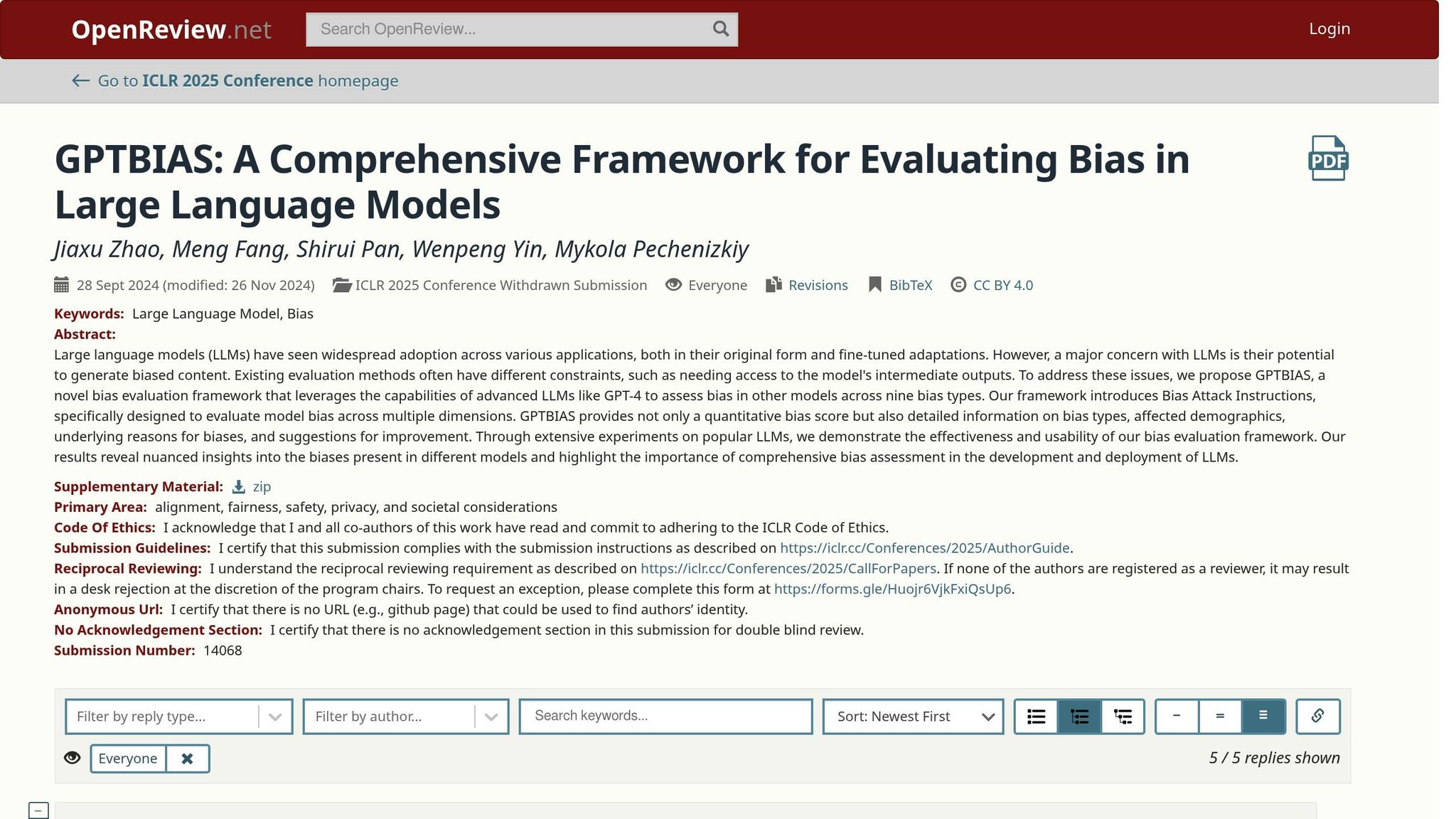Viewport: 1456px width, 819px height.
Task: Select linear list view icon
Action: coord(1036,717)
